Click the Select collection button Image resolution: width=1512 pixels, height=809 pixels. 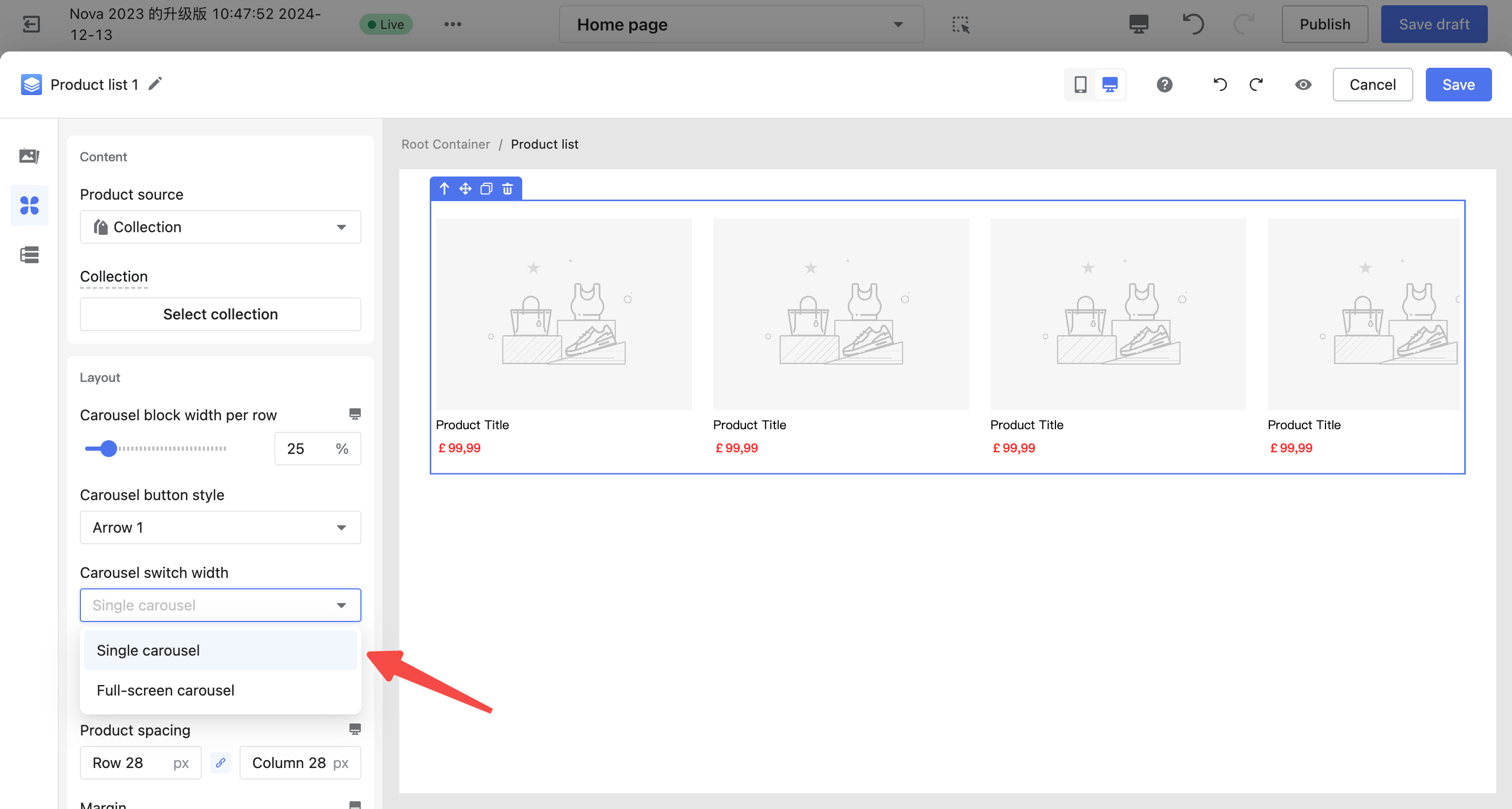coord(220,314)
